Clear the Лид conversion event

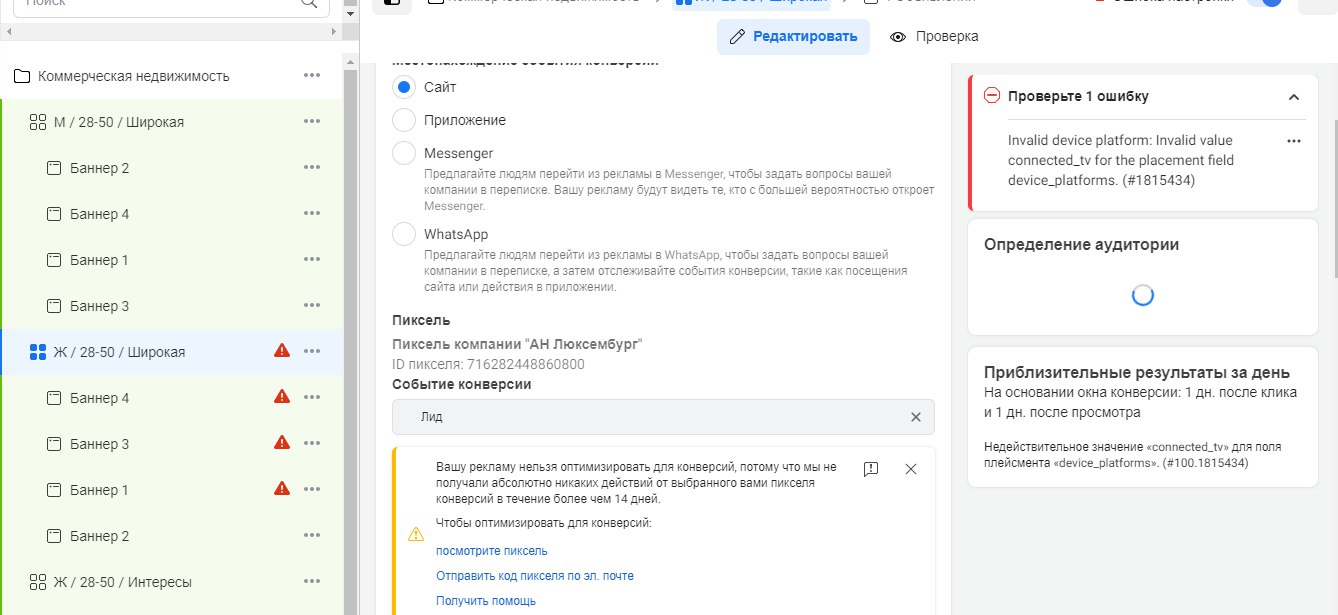[915, 417]
